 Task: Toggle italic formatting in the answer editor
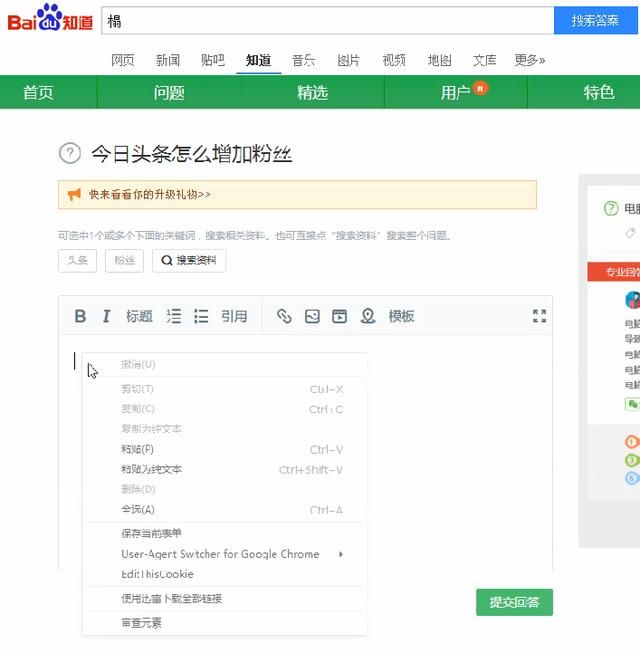click(106, 316)
